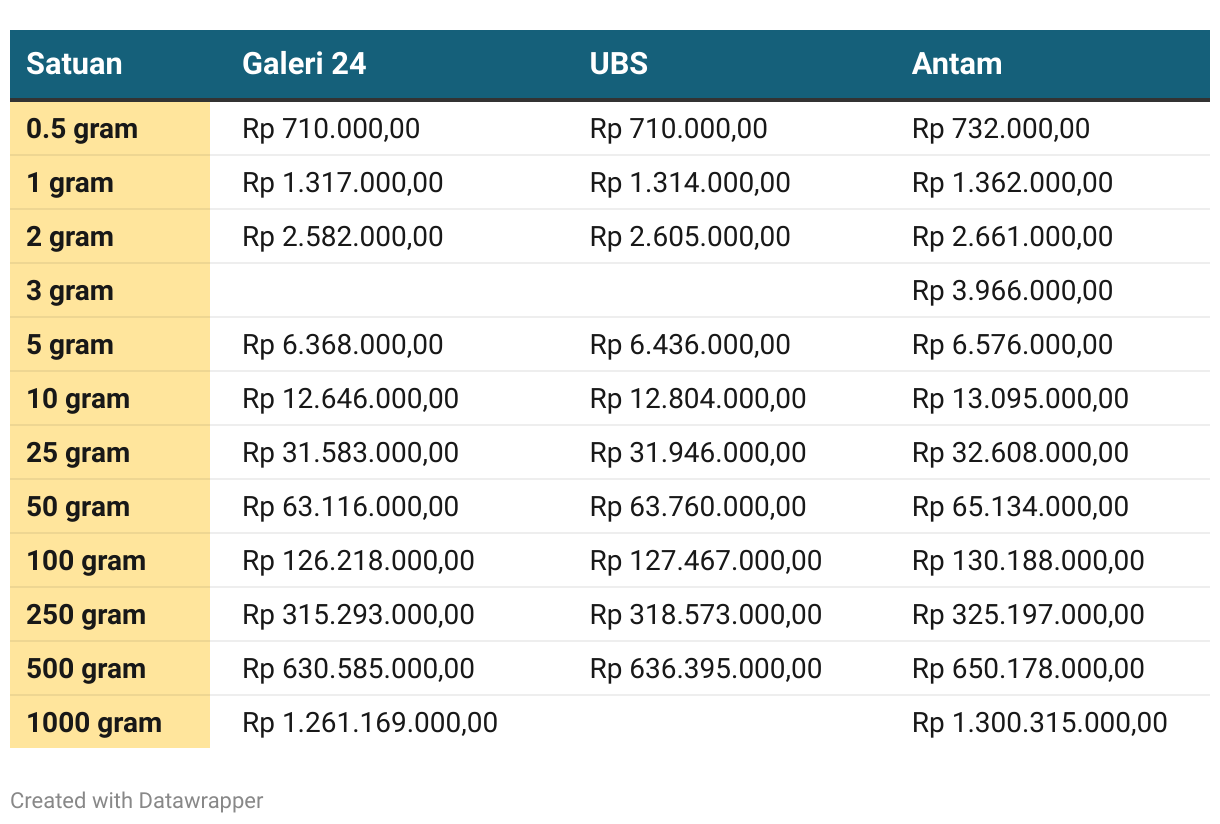Select the 250 gram UBS price
Image resolution: width=1220 pixels, height=824 pixels.
tap(706, 615)
